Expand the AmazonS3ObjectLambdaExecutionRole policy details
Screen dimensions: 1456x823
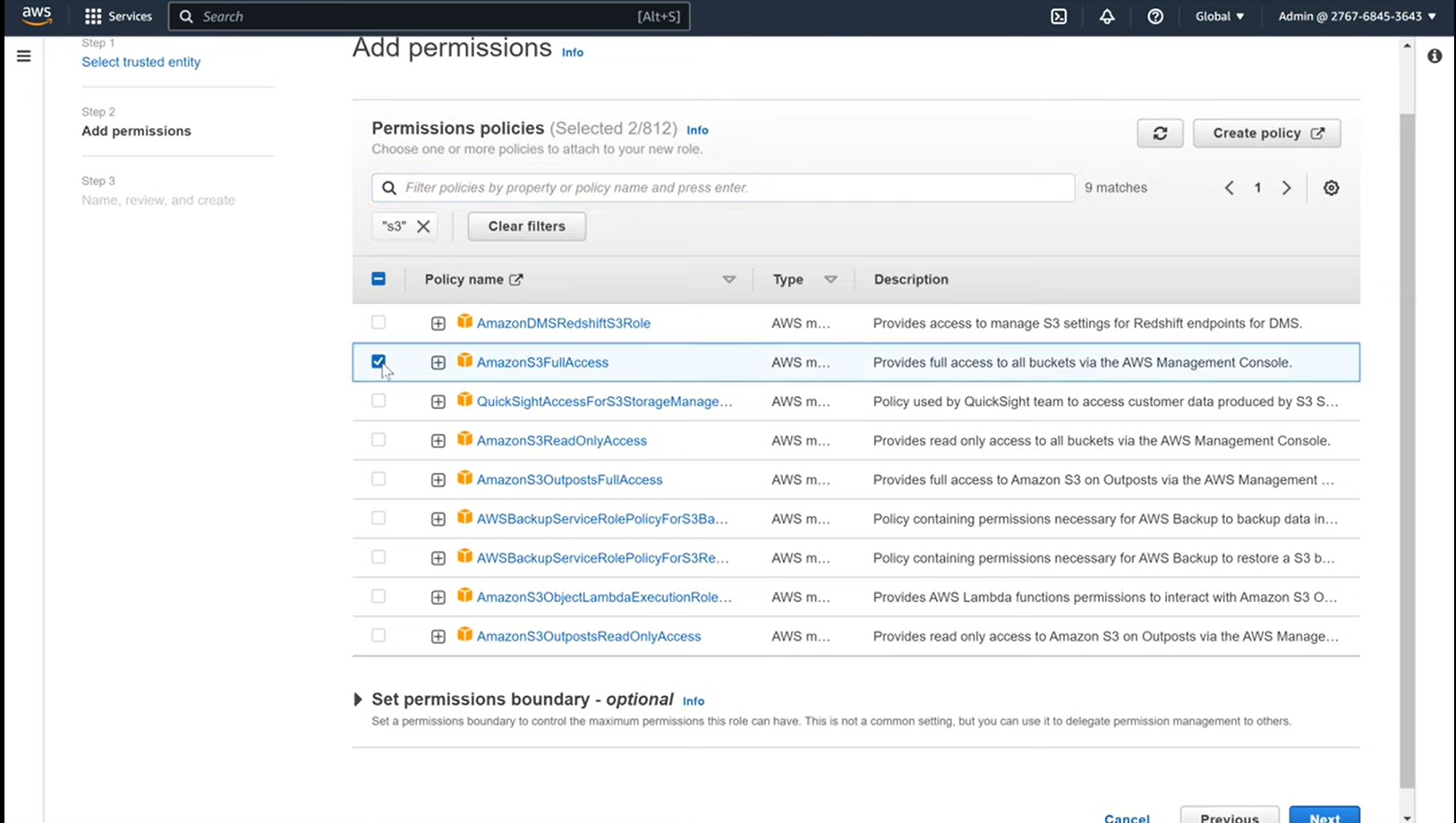[438, 598]
